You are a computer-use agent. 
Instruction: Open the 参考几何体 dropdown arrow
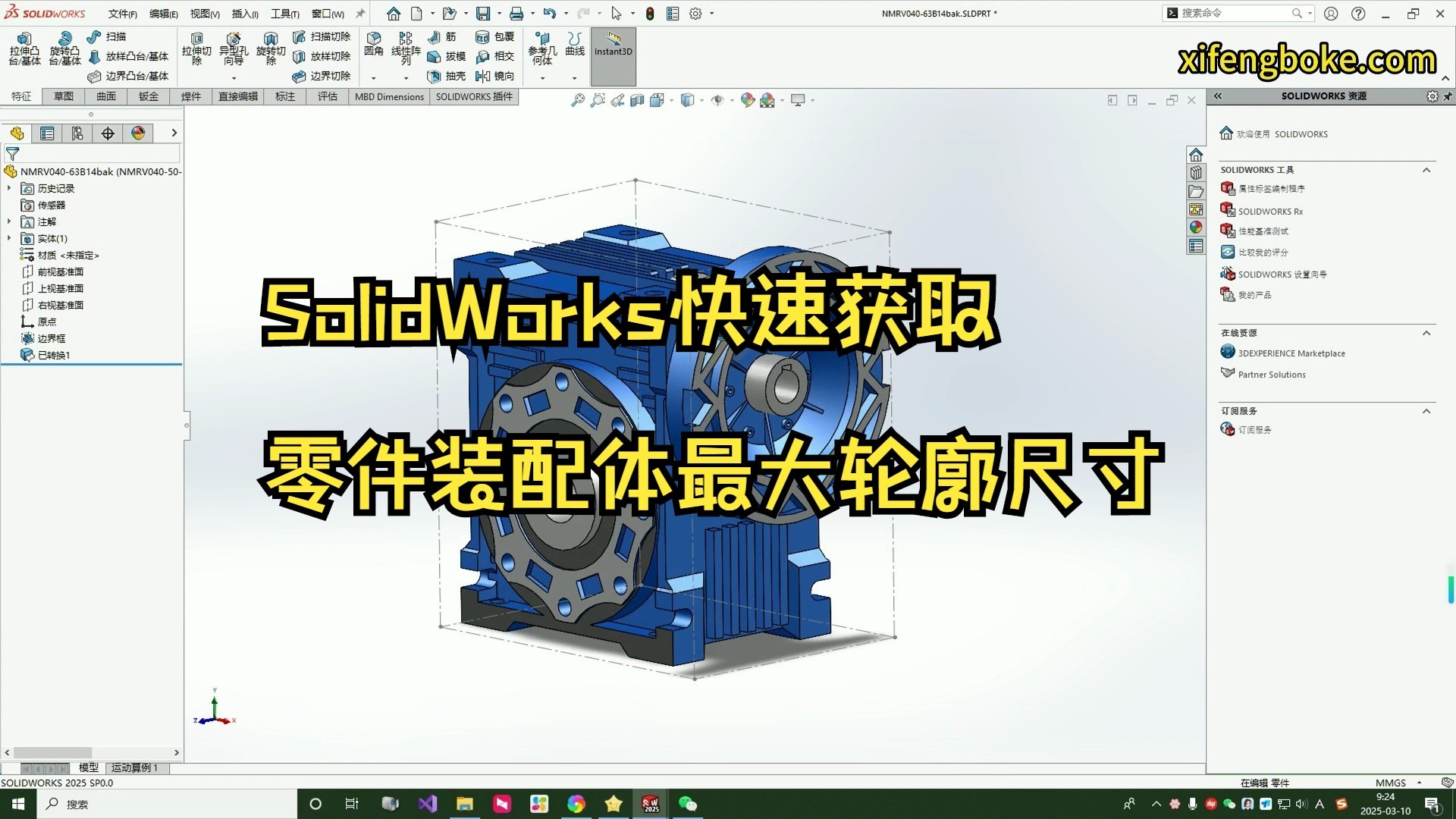click(541, 77)
